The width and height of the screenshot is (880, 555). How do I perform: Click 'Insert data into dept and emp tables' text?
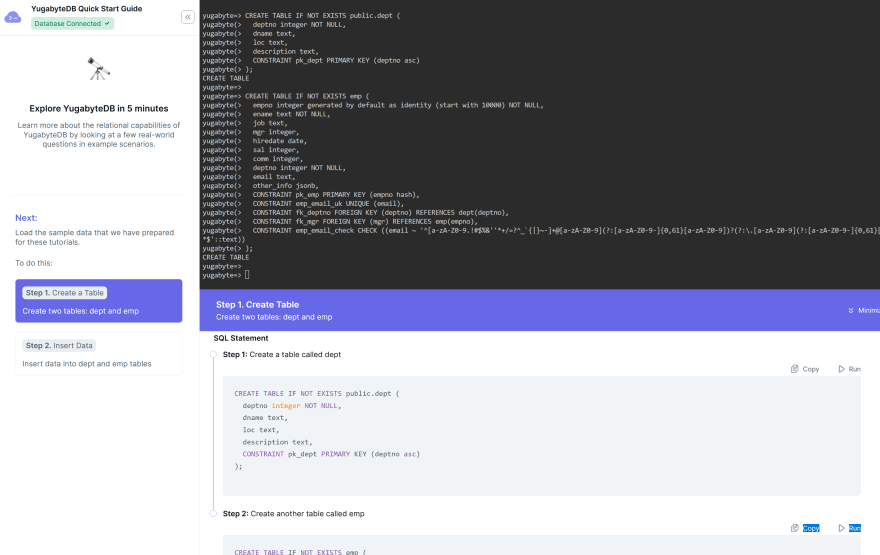[x=87, y=364]
